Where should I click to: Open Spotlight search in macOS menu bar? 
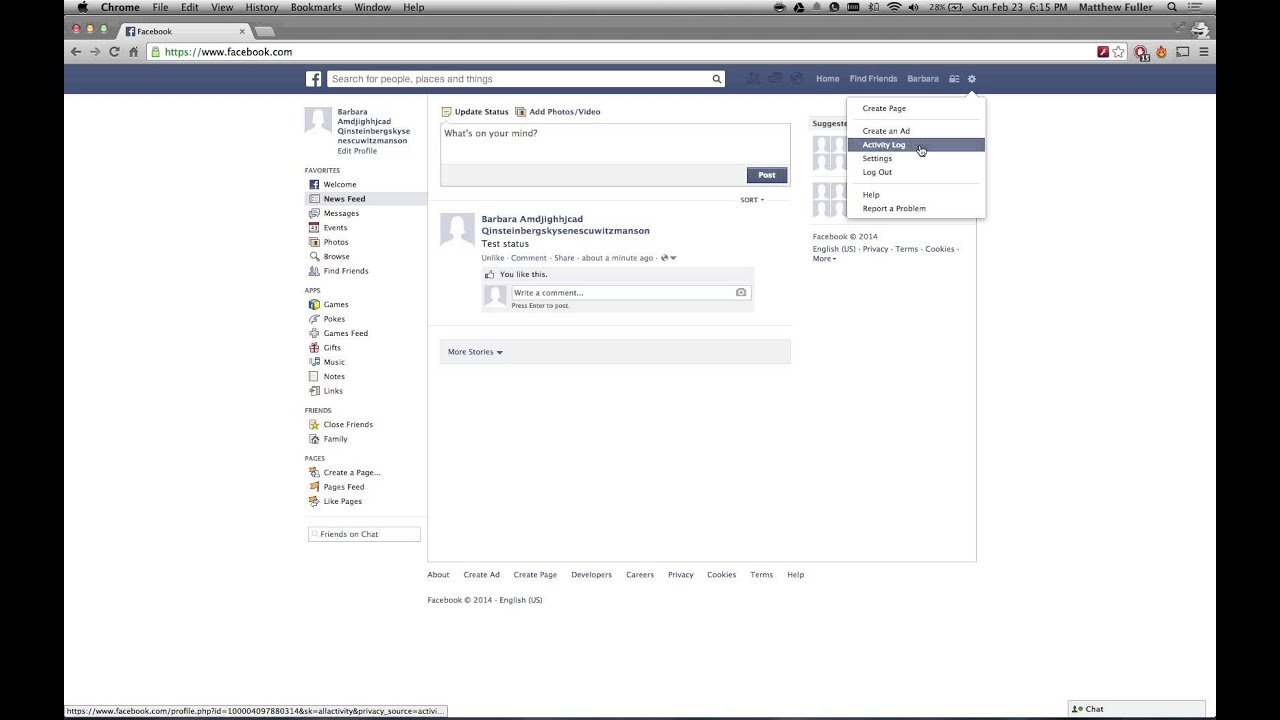[1172, 7]
